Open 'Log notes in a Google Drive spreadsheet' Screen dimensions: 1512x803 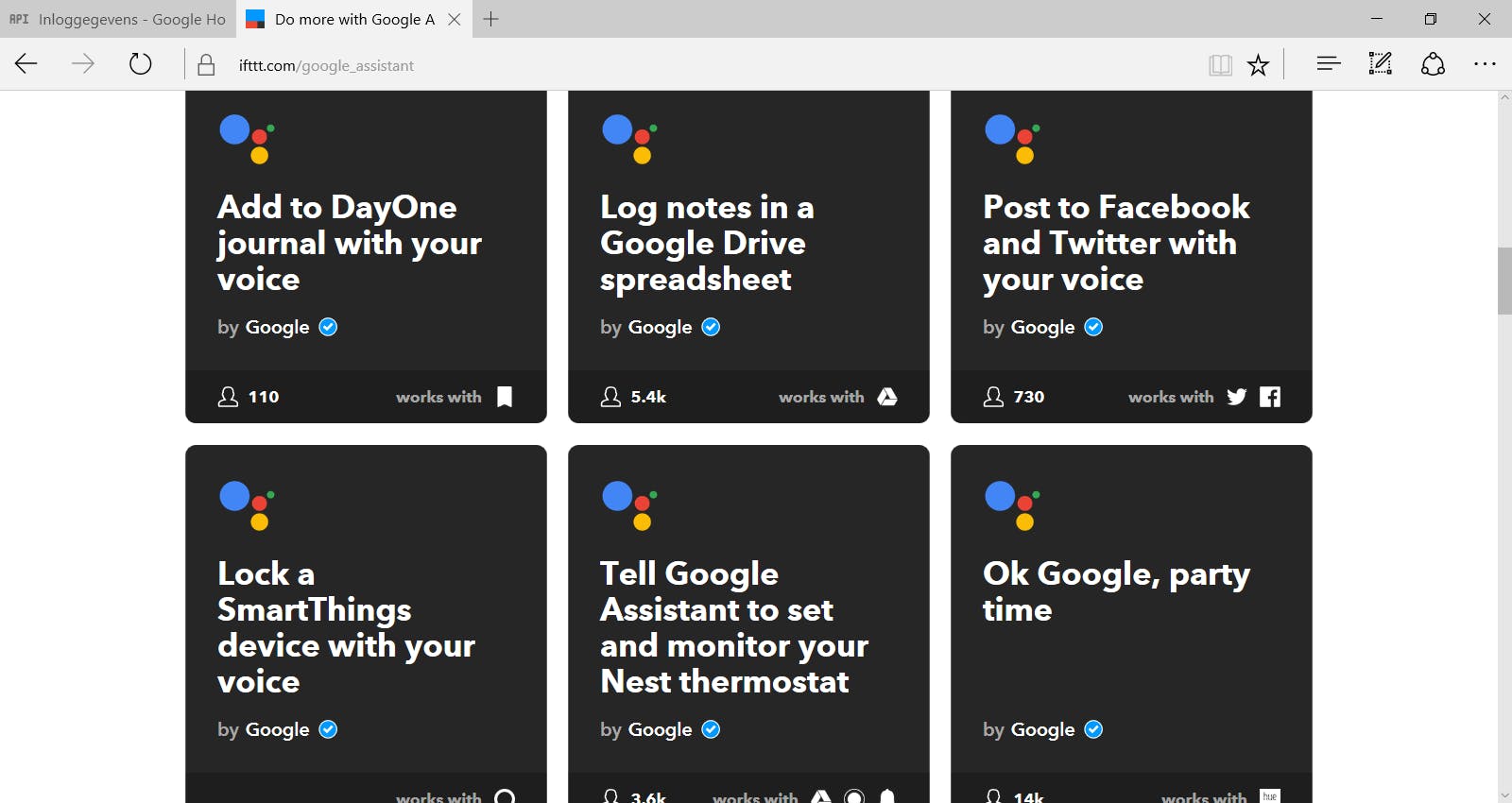click(x=707, y=243)
